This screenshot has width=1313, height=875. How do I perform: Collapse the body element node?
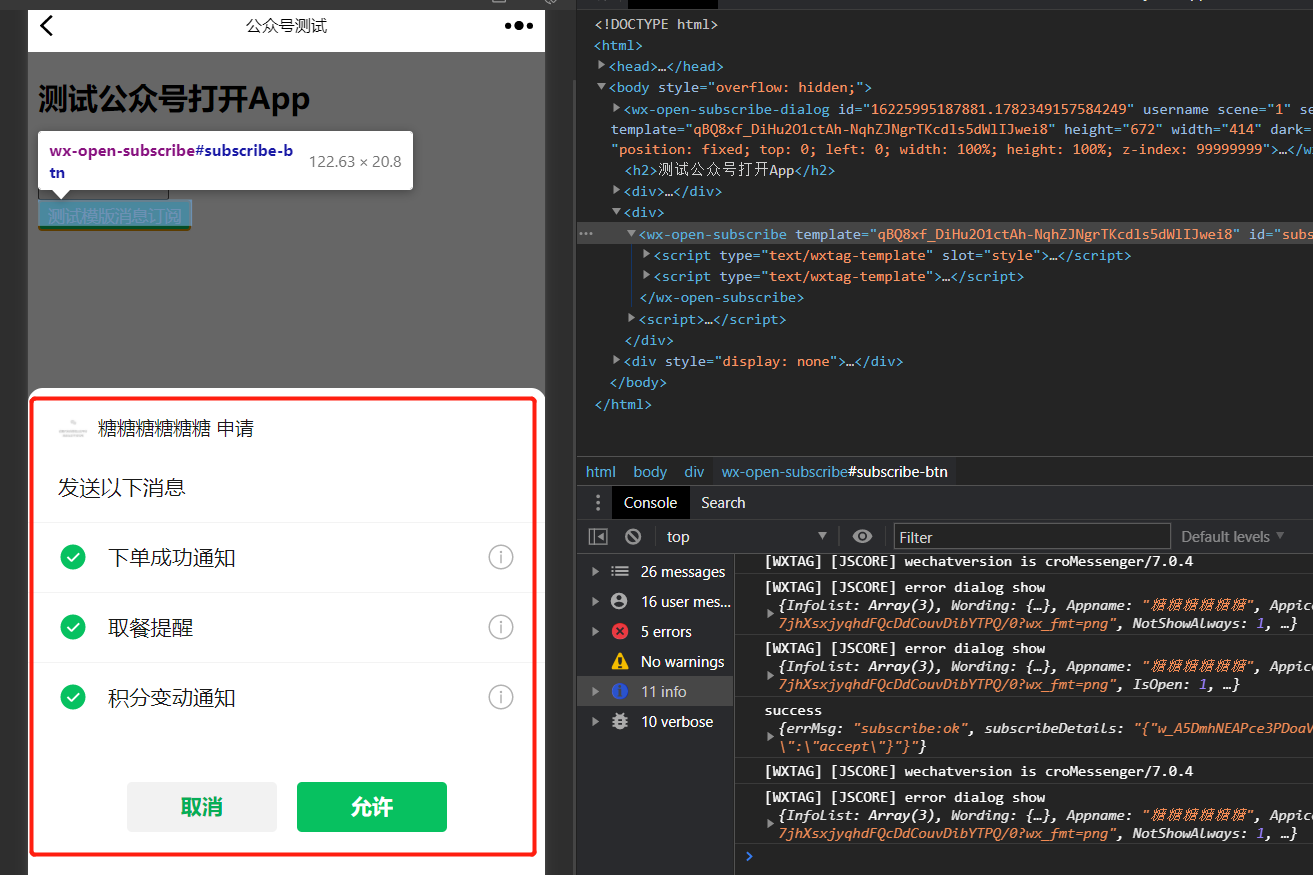pyautogui.click(x=602, y=87)
